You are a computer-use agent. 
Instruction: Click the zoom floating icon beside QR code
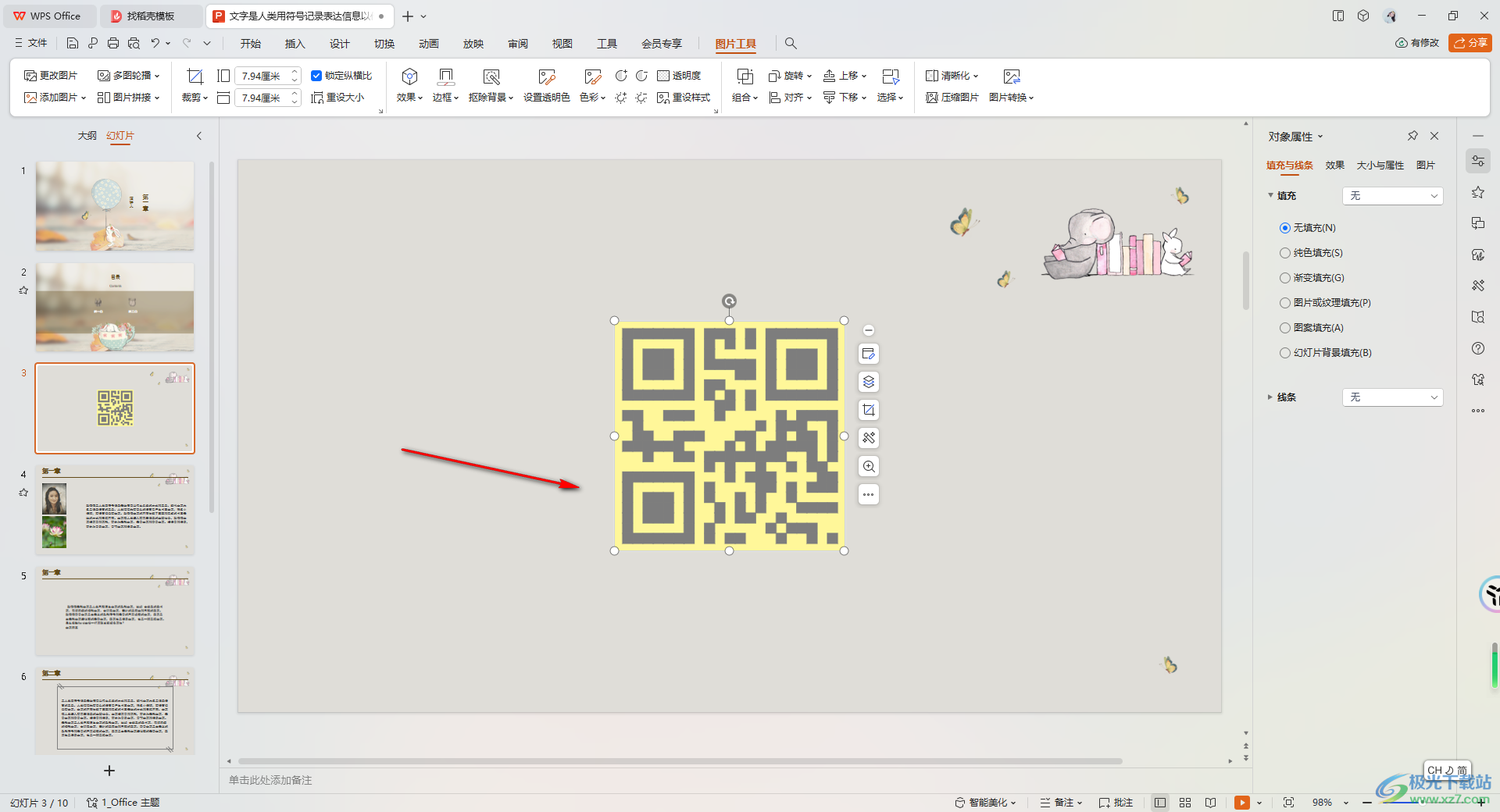pyautogui.click(x=869, y=466)
